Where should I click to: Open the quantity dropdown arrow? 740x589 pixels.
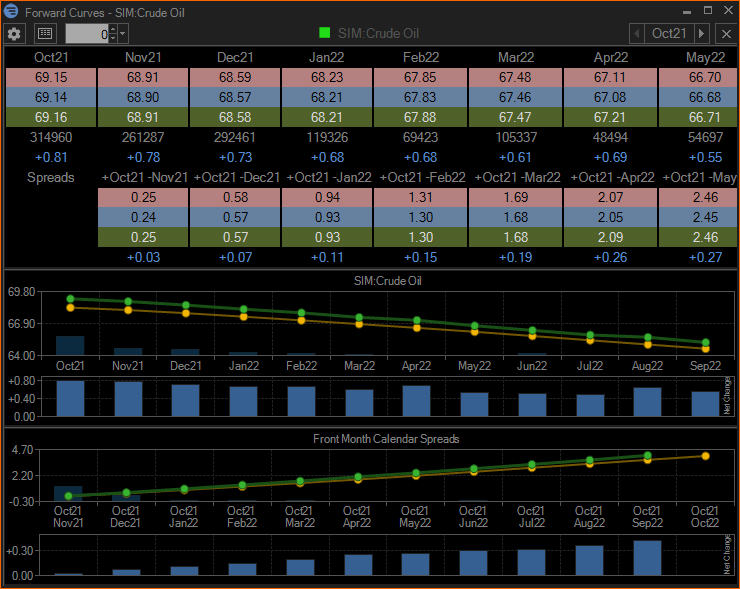tap(123, 33)
